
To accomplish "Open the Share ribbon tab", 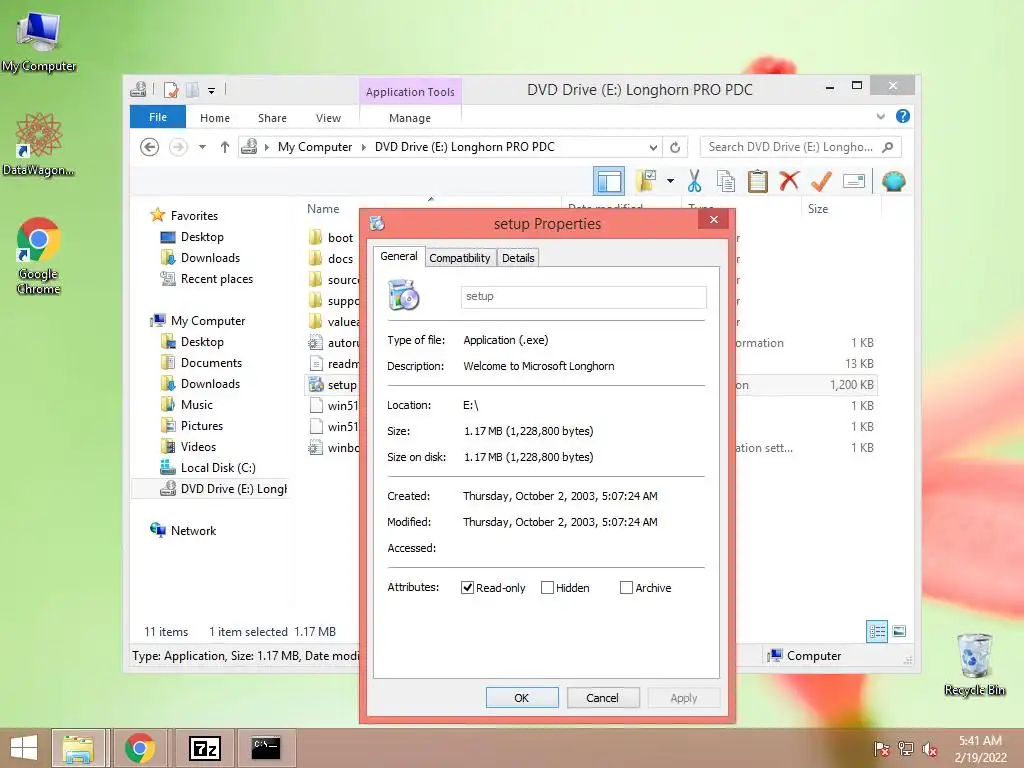I will 272,118.
